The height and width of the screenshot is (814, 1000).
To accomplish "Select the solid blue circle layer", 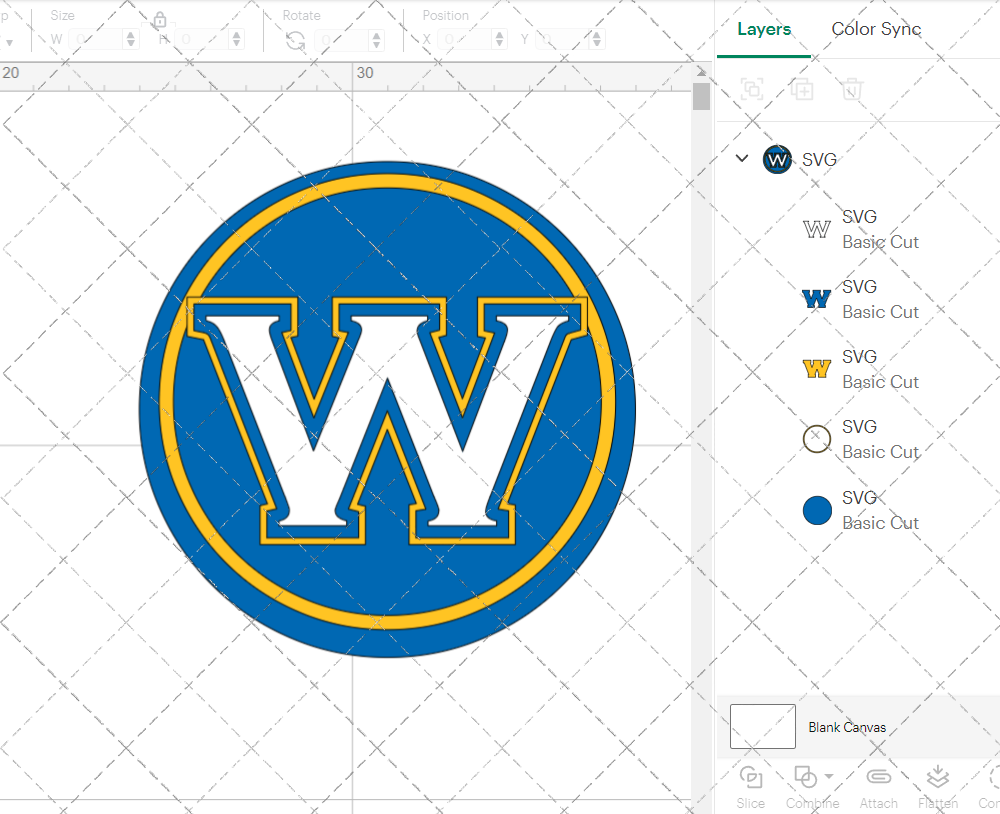I will click(x=861, y=510).
